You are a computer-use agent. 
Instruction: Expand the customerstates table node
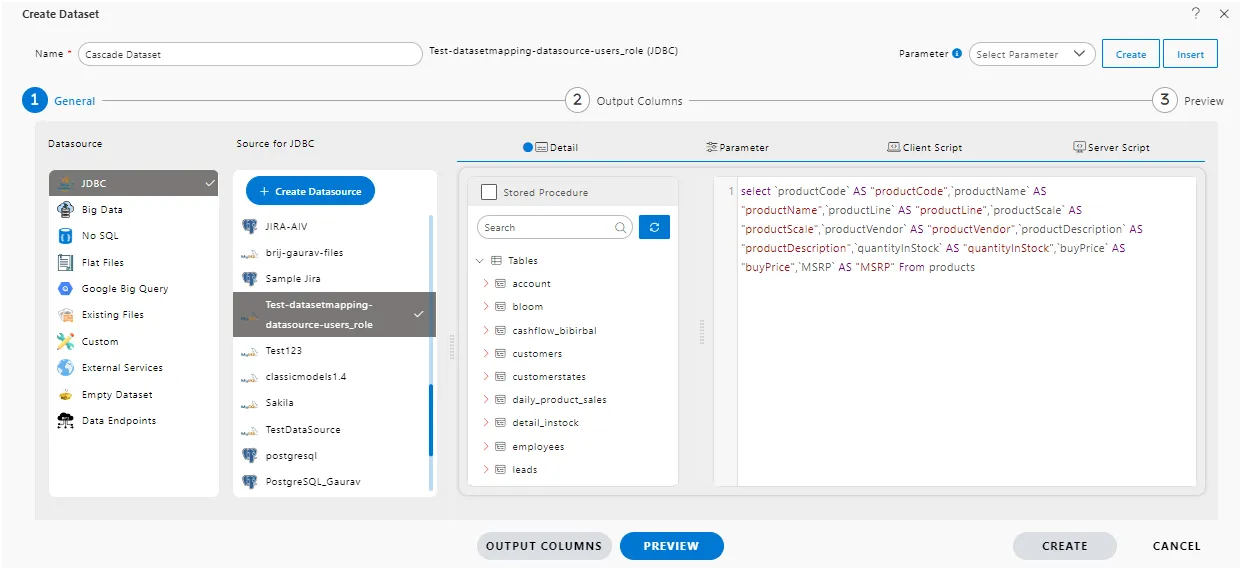tap(487, 376)
